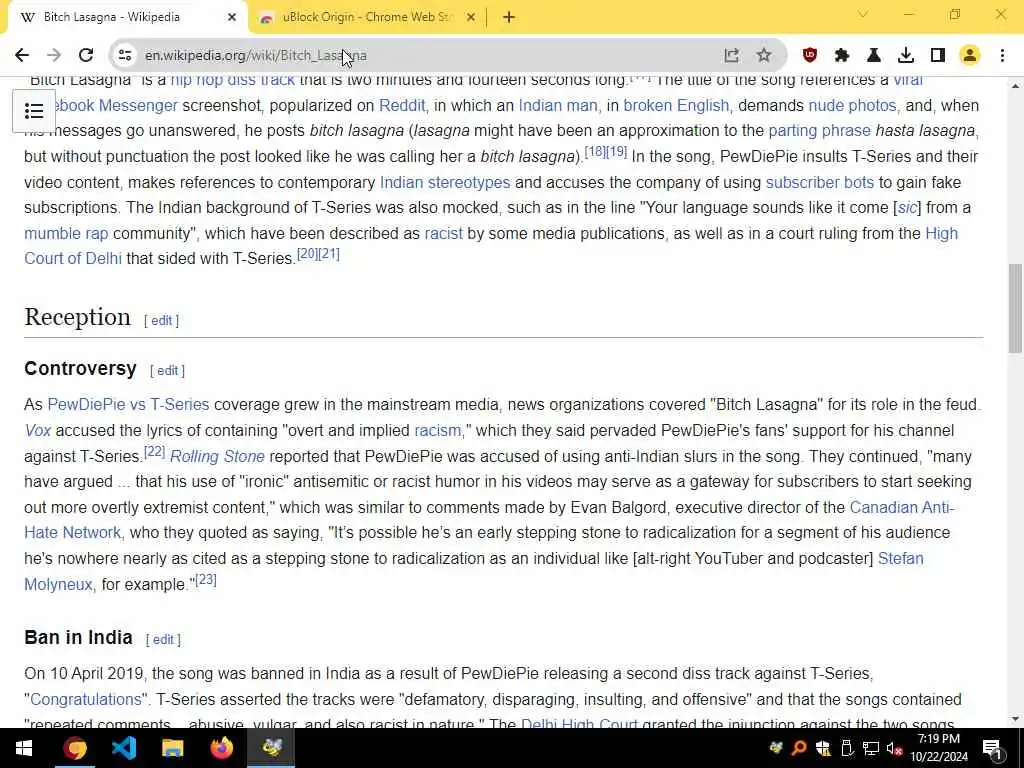
Task: Open citation 20
Action: pyautogui.click(x=307, y=253)
